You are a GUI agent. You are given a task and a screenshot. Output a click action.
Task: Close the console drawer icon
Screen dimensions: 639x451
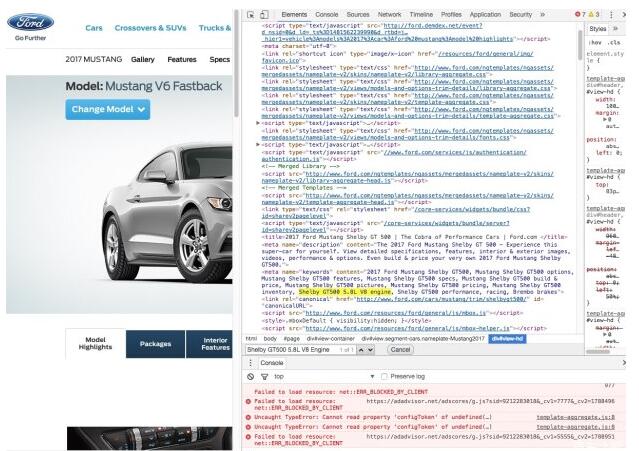pos(624,363)
